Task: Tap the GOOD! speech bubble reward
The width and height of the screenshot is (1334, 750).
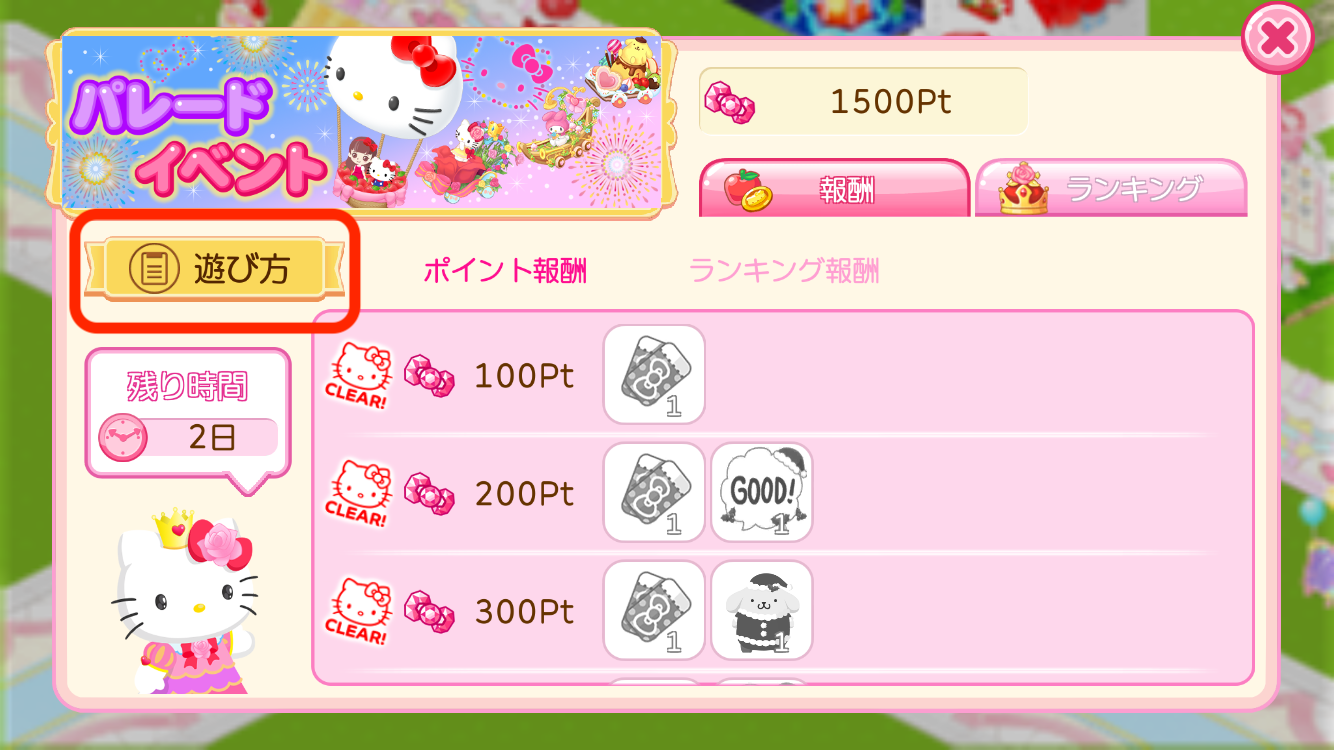Action: click(x=762, y=493)
